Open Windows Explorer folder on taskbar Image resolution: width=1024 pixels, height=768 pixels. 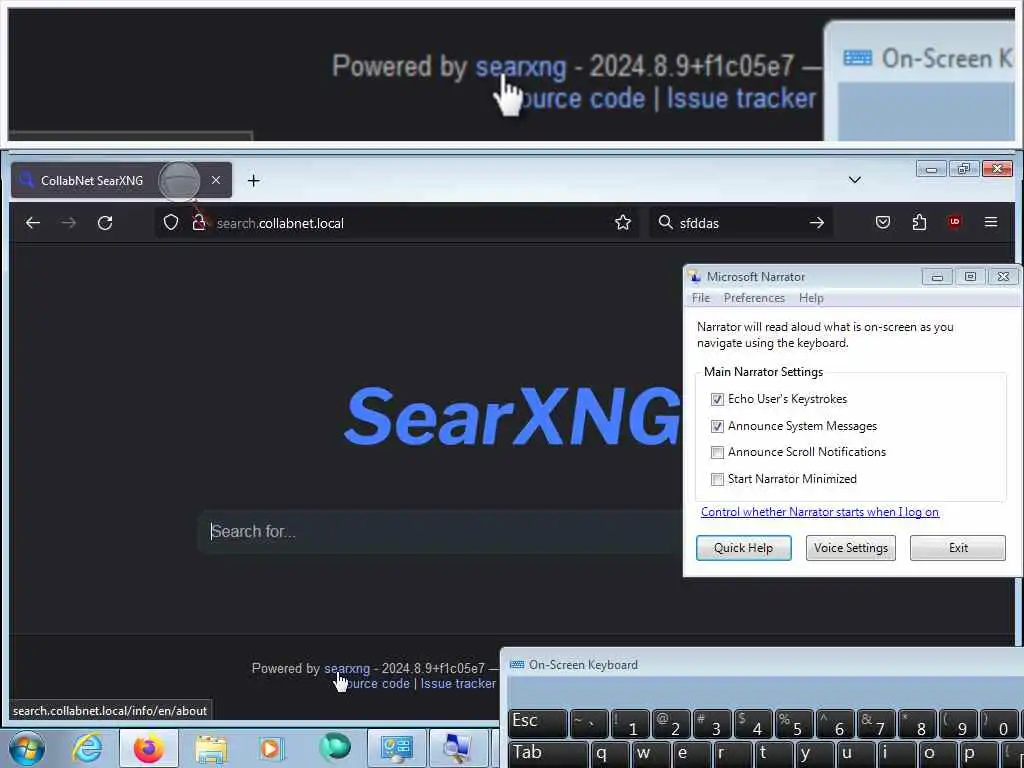point(210,749)
